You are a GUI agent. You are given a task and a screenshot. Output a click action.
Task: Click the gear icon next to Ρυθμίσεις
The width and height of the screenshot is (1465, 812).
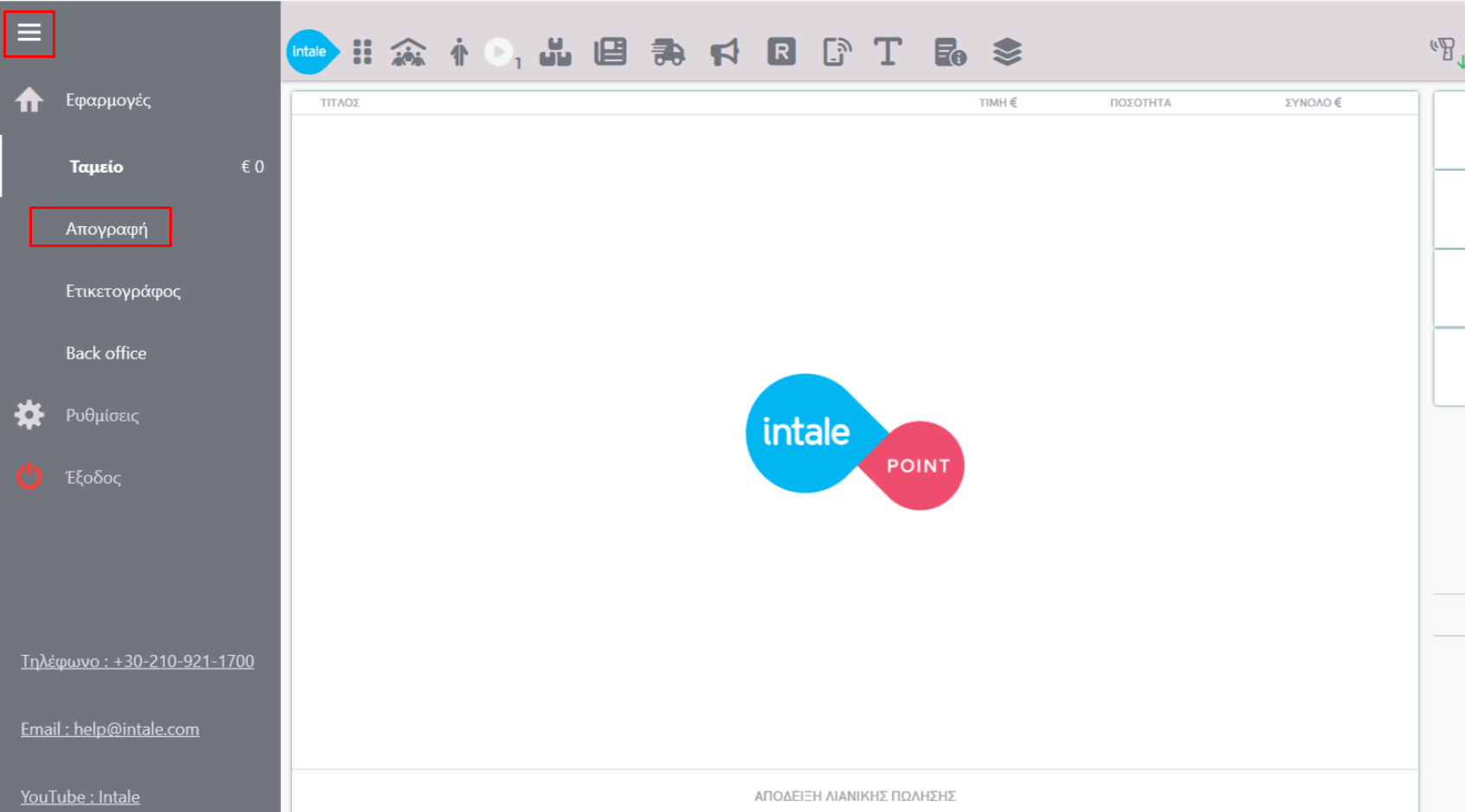29,415
